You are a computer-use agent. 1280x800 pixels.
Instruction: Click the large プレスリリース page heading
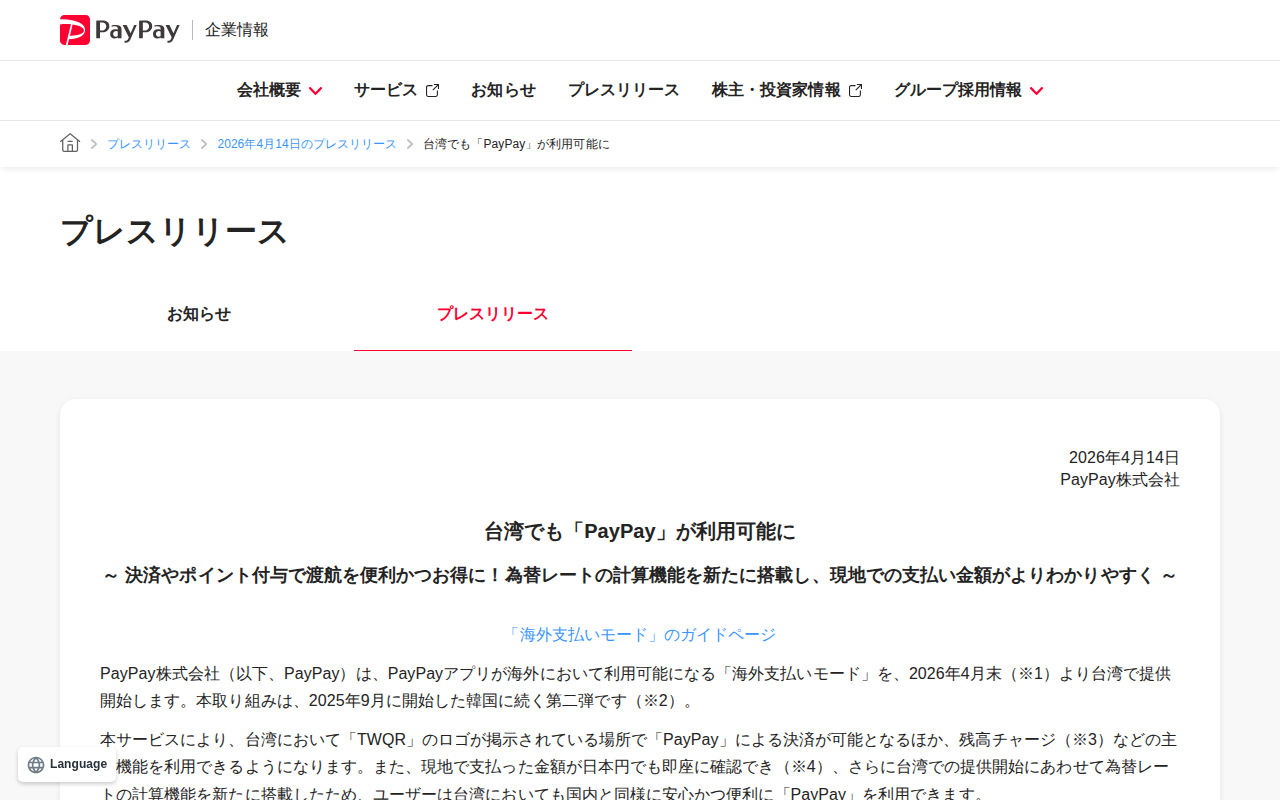point(174,231)
